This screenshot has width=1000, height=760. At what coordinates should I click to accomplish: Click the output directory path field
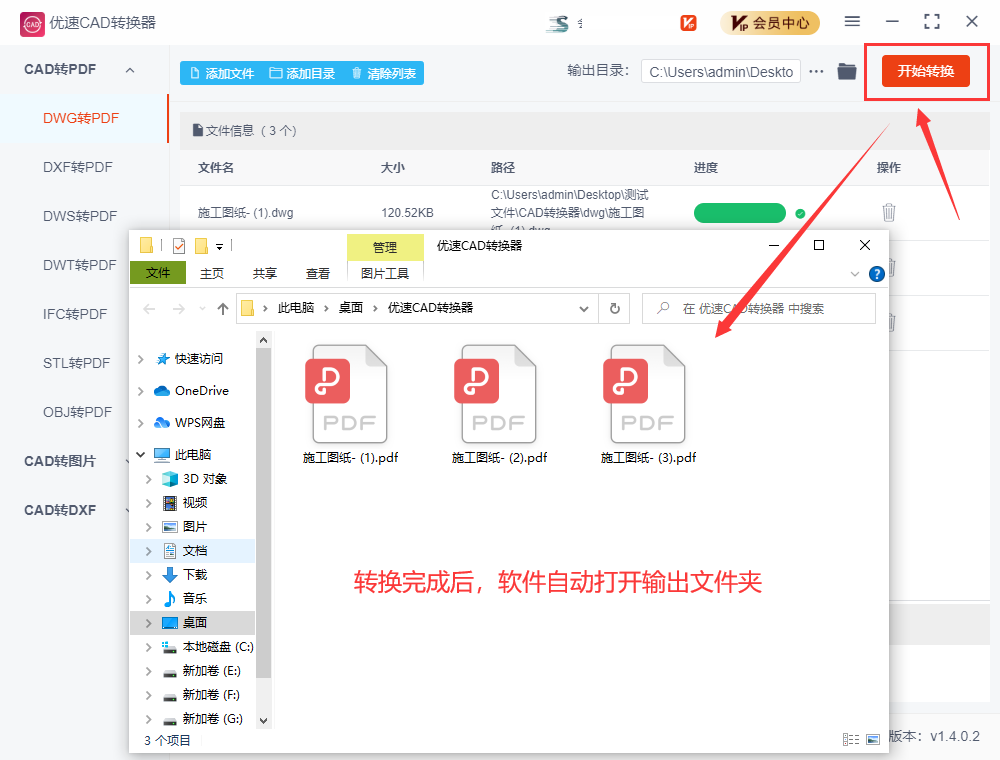point(721,72)
